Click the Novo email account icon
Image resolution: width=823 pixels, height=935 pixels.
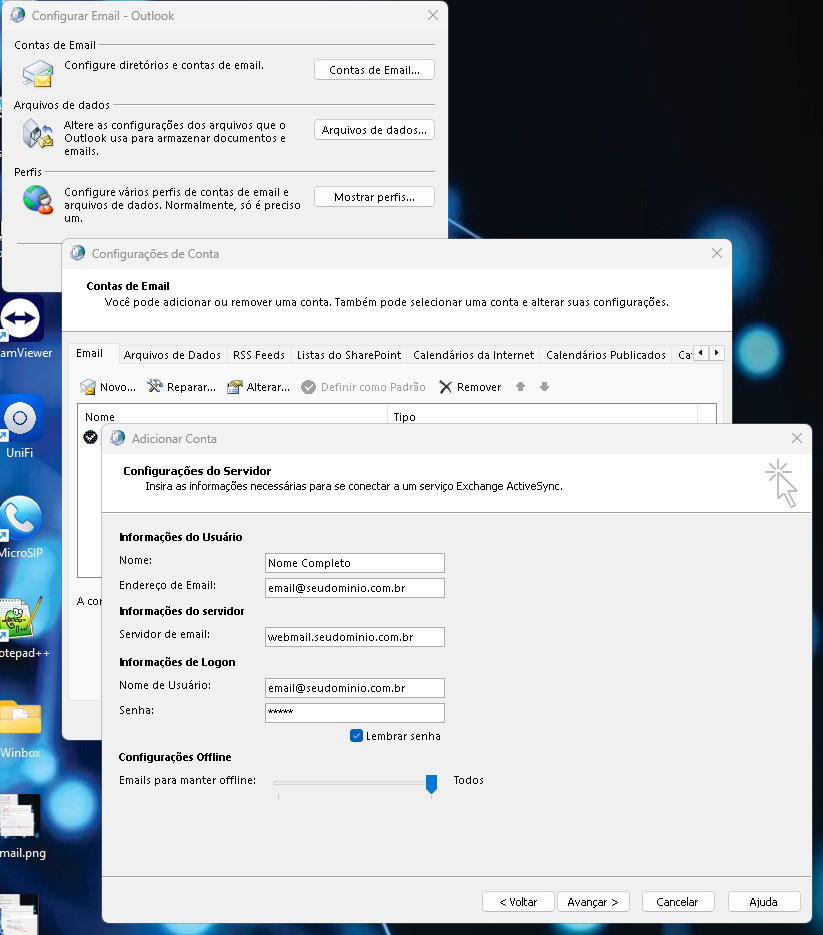point(88,387)
